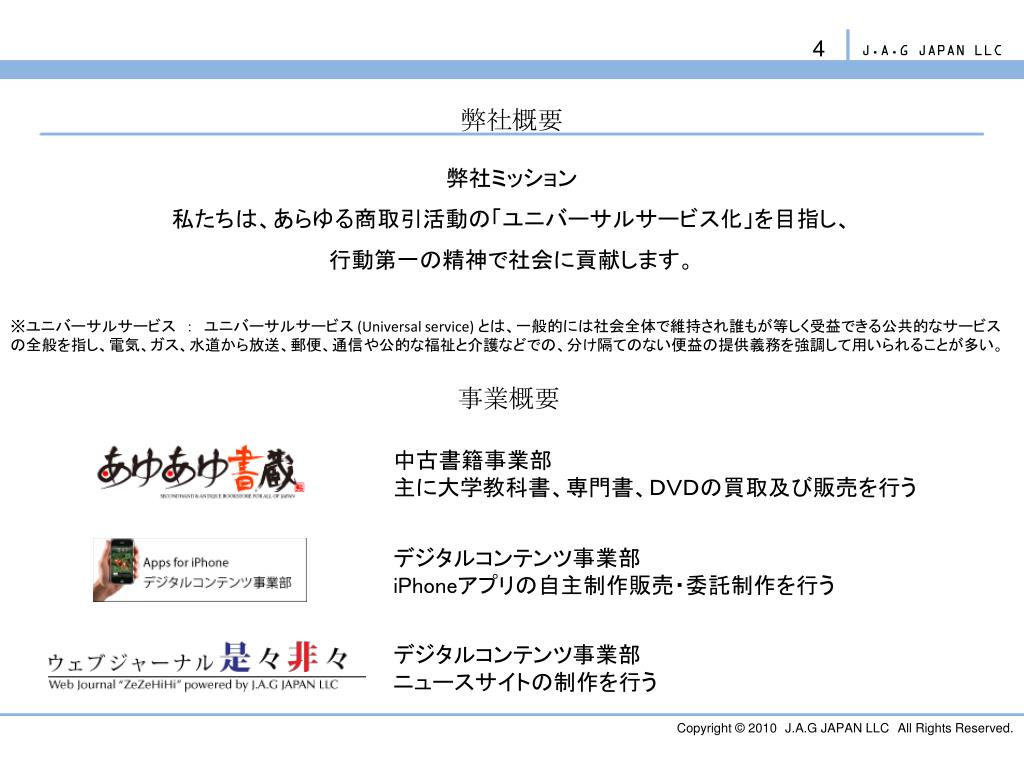
Task: Click the 中古書籍事業部 label
Action: [x=473, y=460]
